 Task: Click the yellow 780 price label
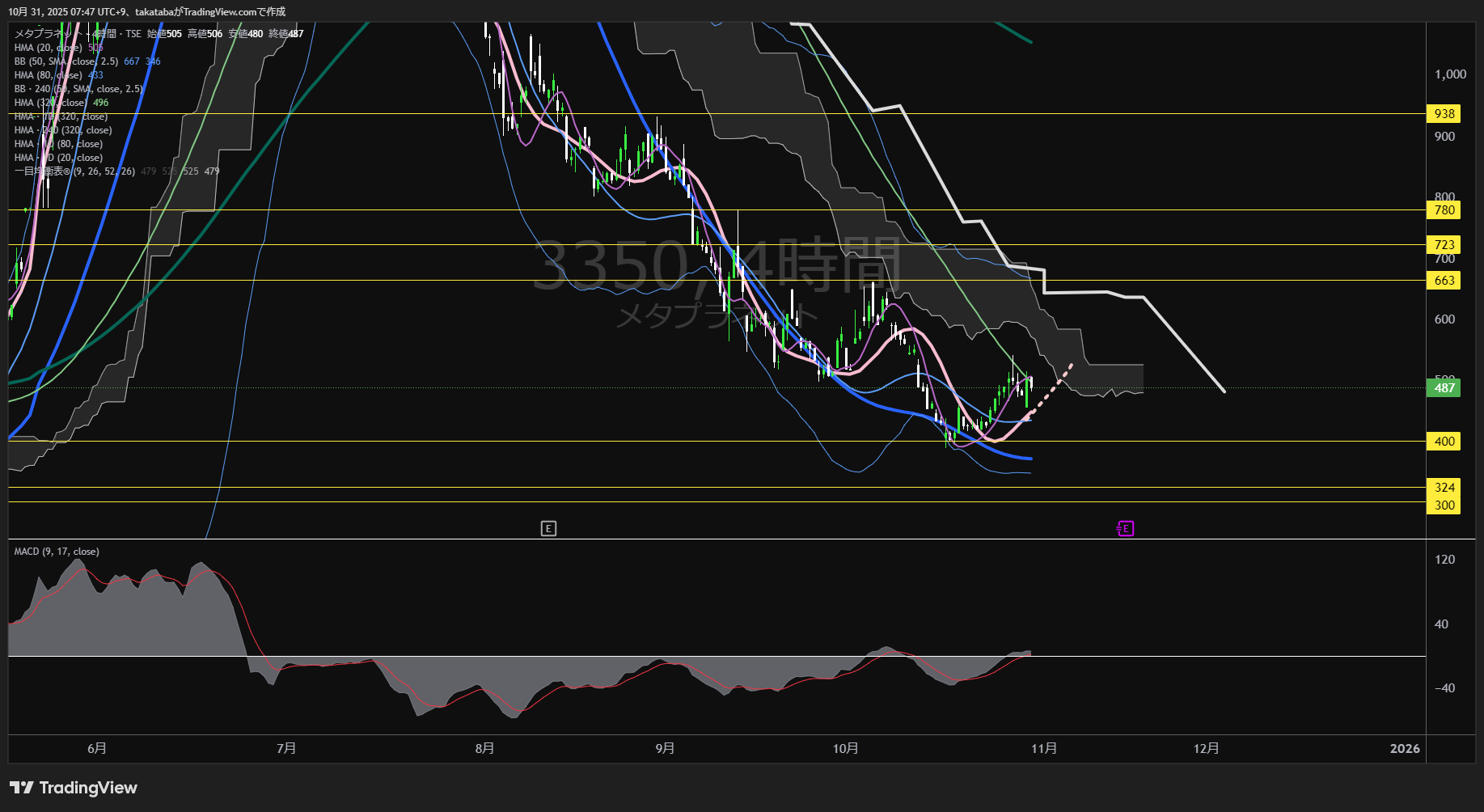pyautogui.click(x=1444, y=210)
